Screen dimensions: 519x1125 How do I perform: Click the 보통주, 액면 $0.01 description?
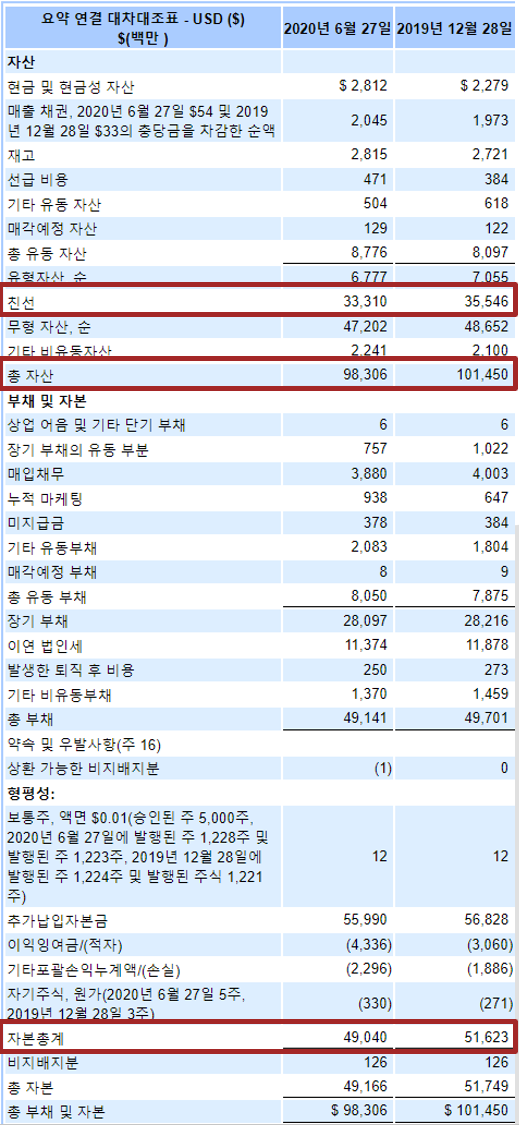coord(138,857)
